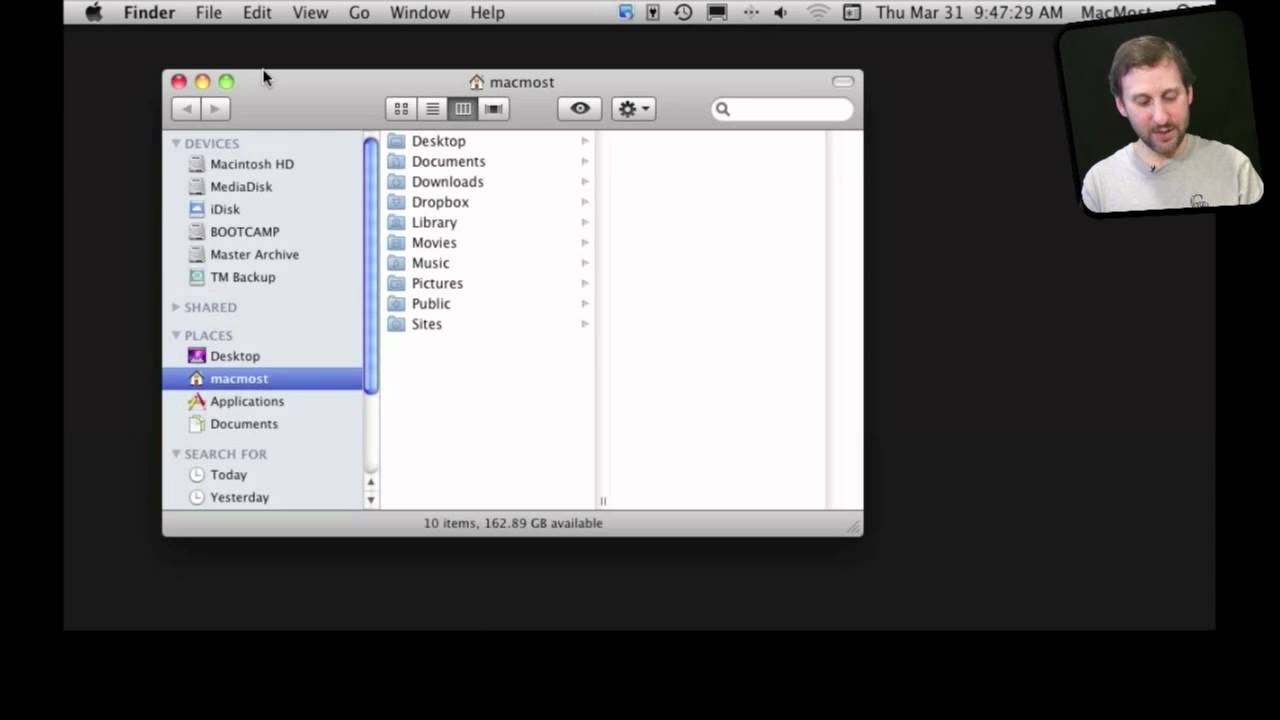This screenshot has height=720, width=1280.
Task: Open Time Machine menu bar icon
Action: pos(684,12)
